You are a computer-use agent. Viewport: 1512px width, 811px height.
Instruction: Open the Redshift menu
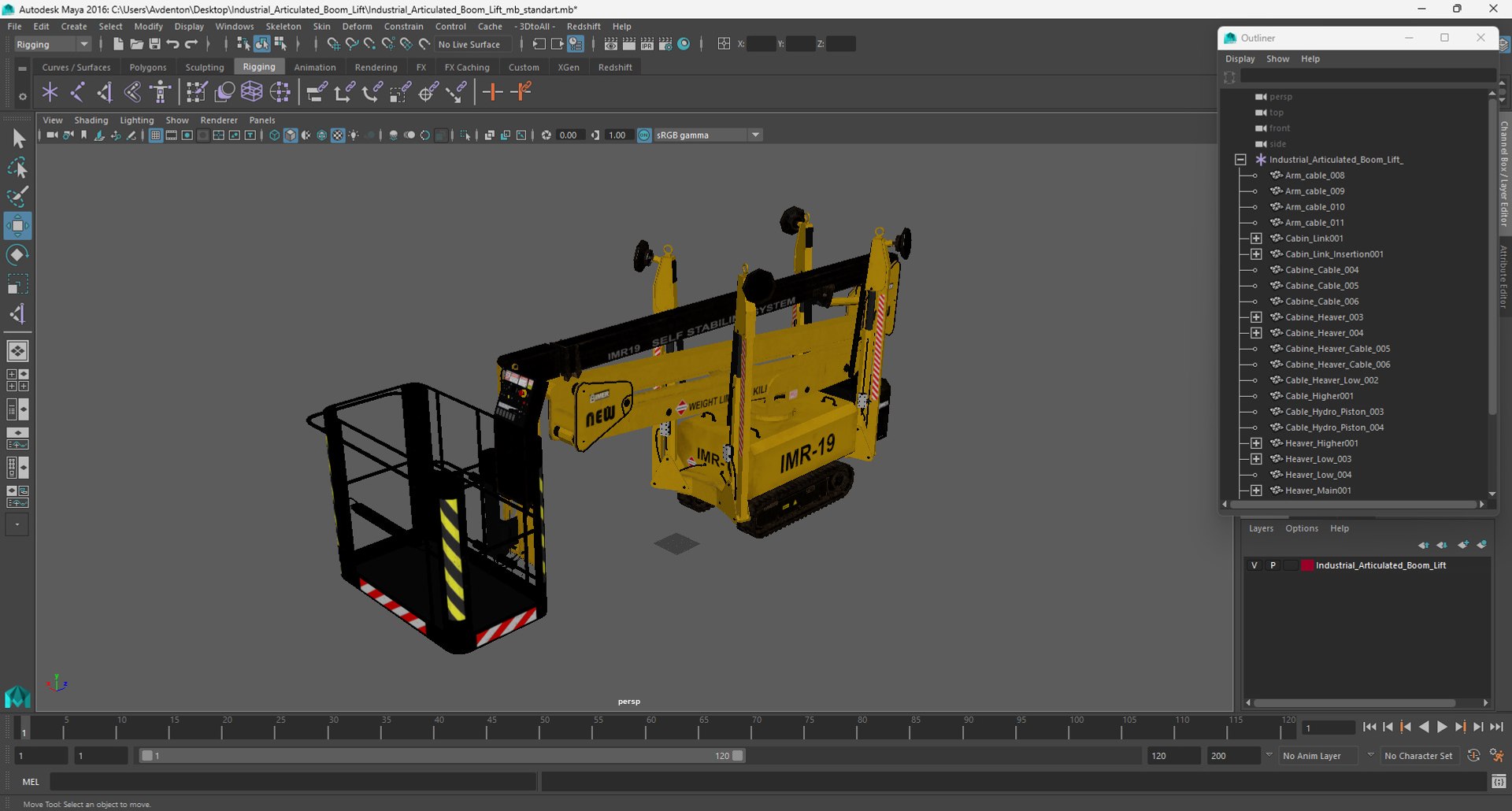584,26
